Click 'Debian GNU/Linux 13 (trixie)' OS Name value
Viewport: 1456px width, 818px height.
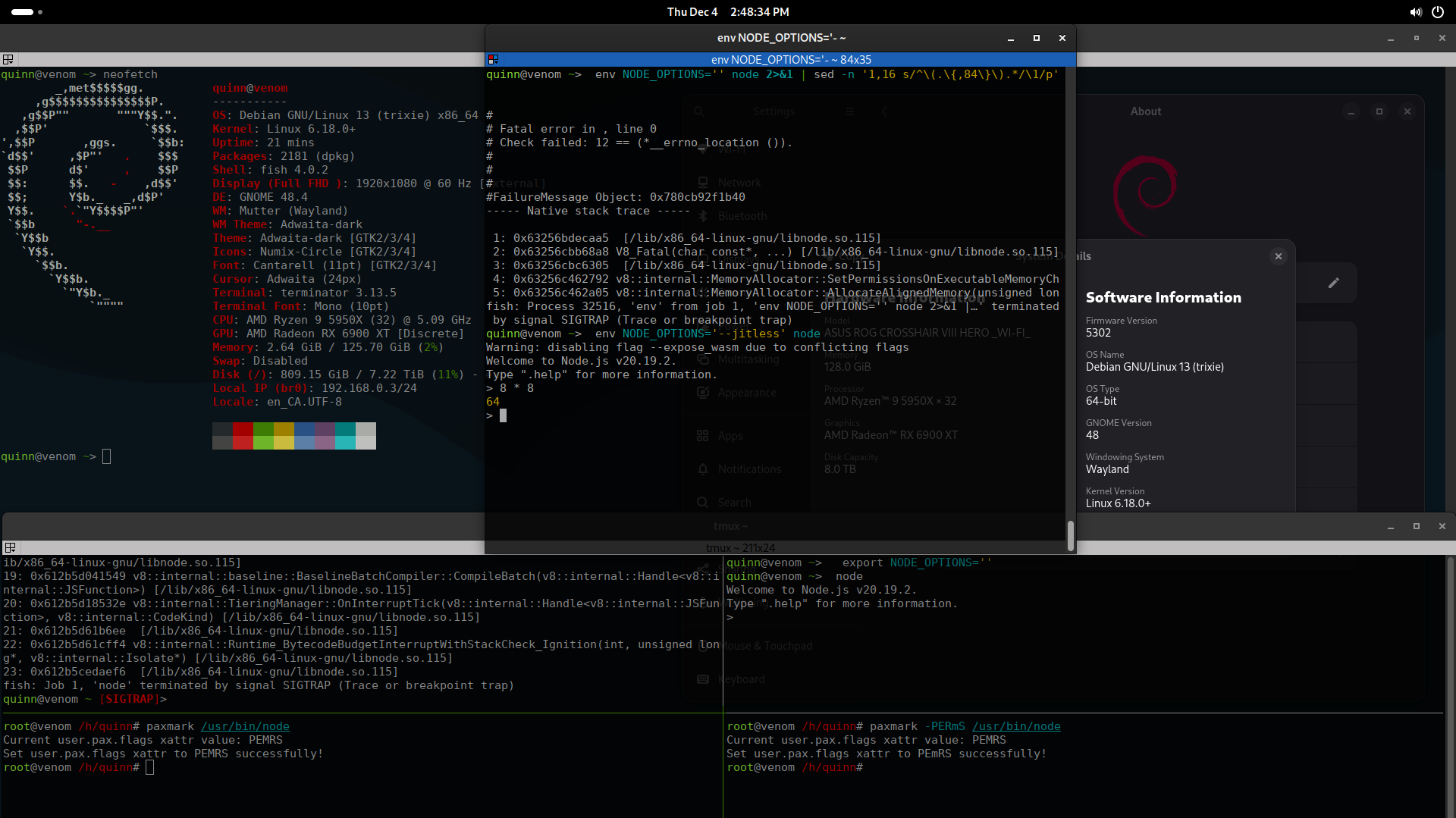tap(1155, 367)
